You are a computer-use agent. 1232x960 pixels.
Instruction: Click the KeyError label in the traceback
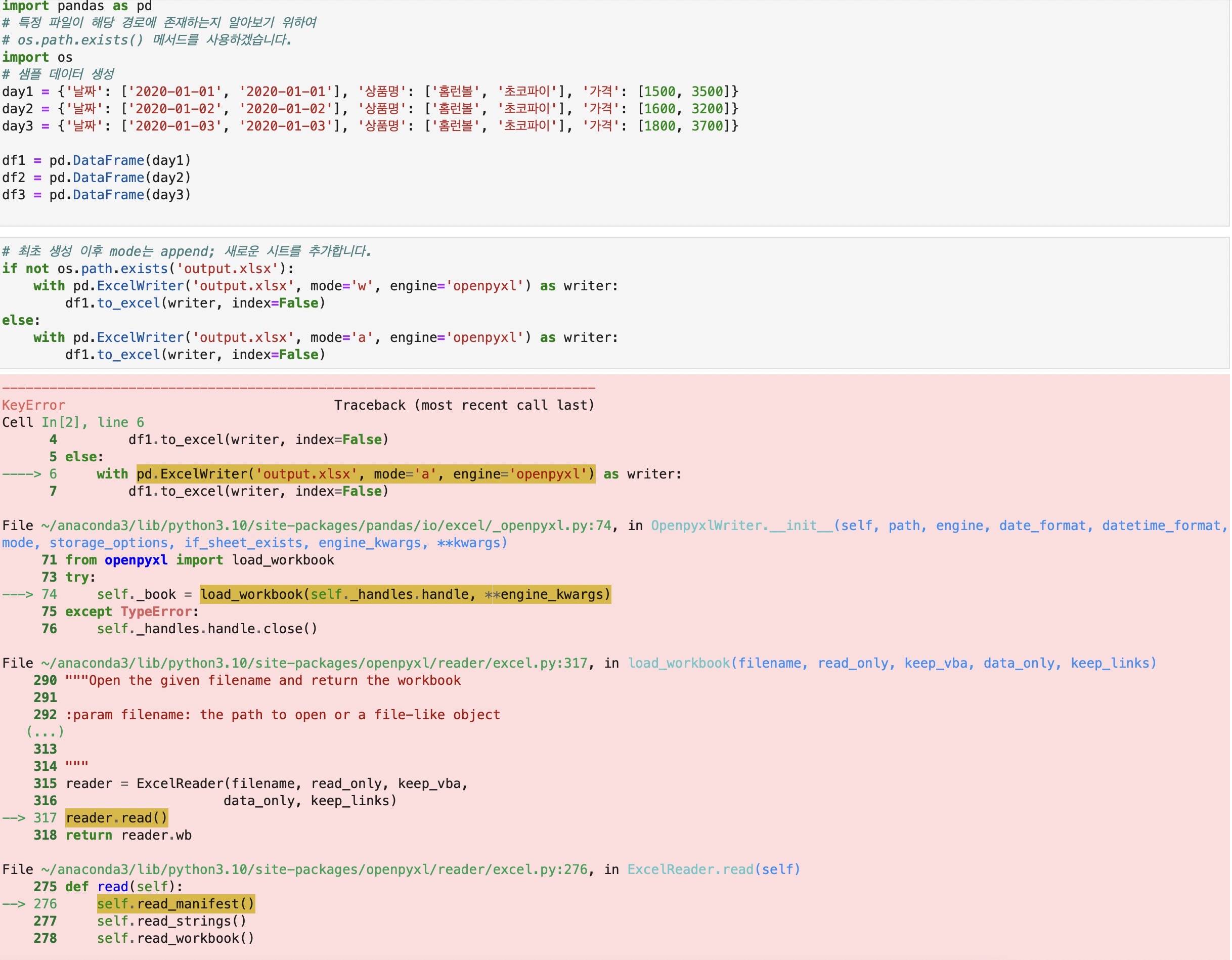(x=33, y=405)
